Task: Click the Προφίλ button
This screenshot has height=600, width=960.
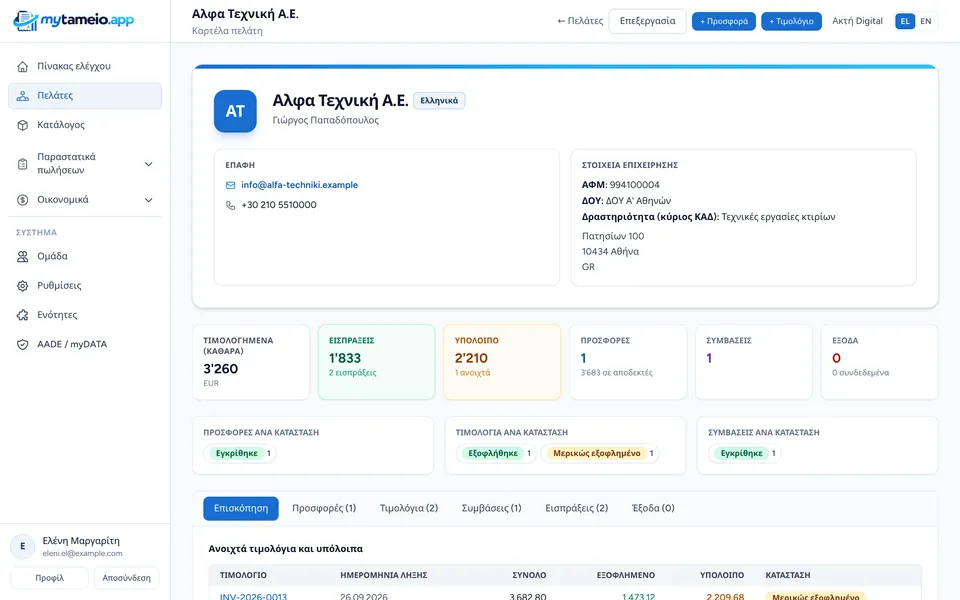Action: tap(50, 578)
